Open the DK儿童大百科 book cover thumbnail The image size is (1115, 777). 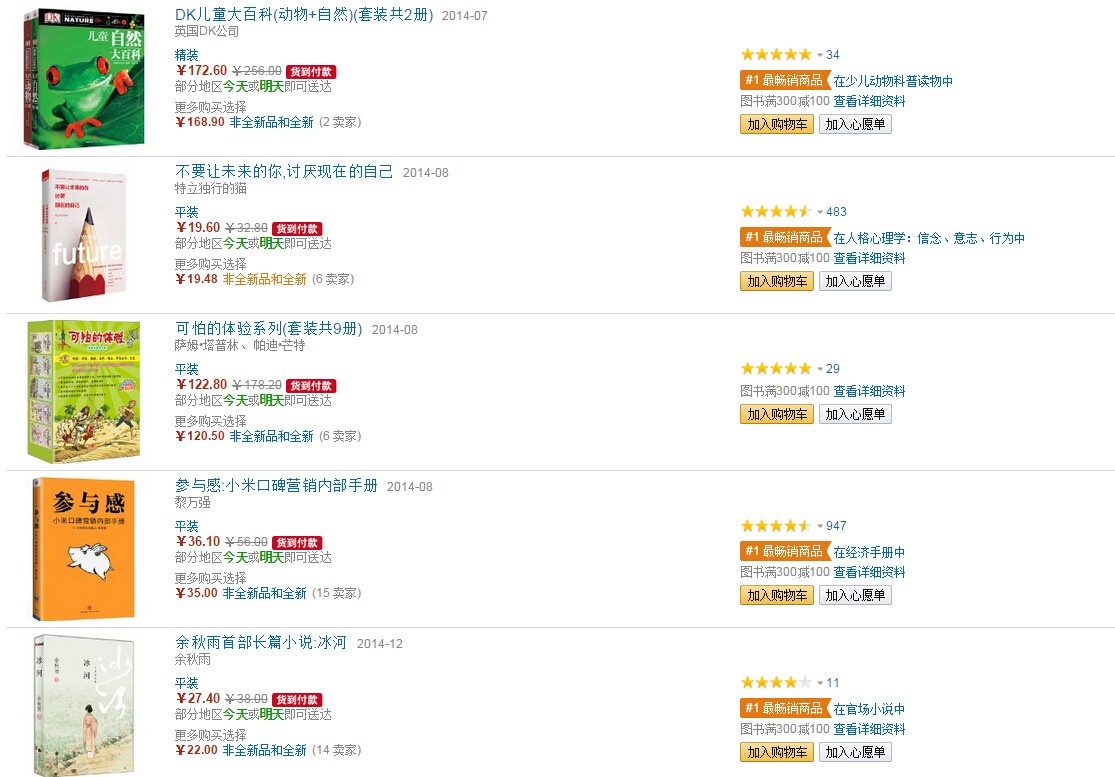pos(83,78)
